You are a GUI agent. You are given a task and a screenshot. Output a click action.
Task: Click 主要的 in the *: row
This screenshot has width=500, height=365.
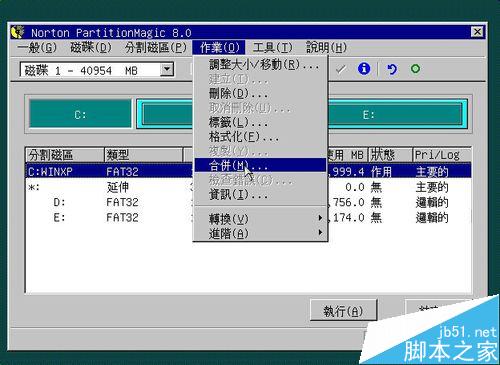[x=432, y=187]
